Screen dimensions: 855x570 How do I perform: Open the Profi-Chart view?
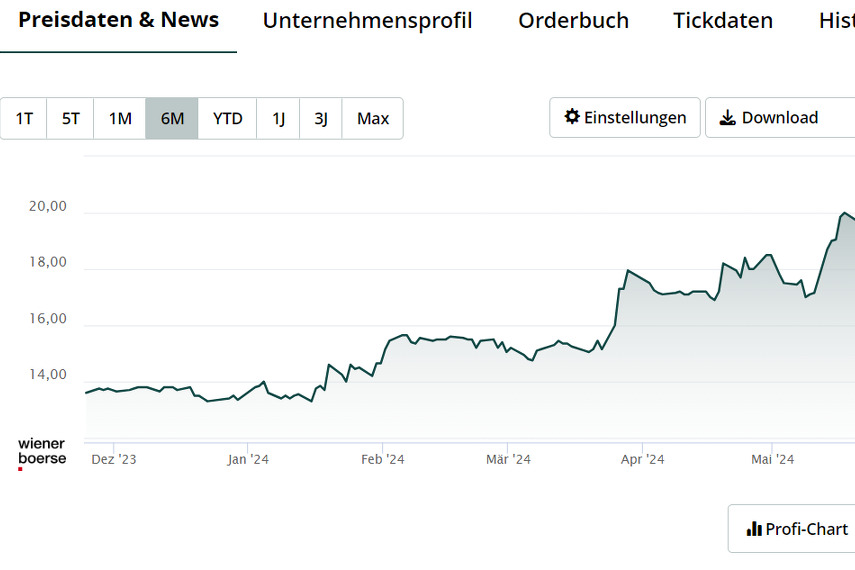[791, 529]
